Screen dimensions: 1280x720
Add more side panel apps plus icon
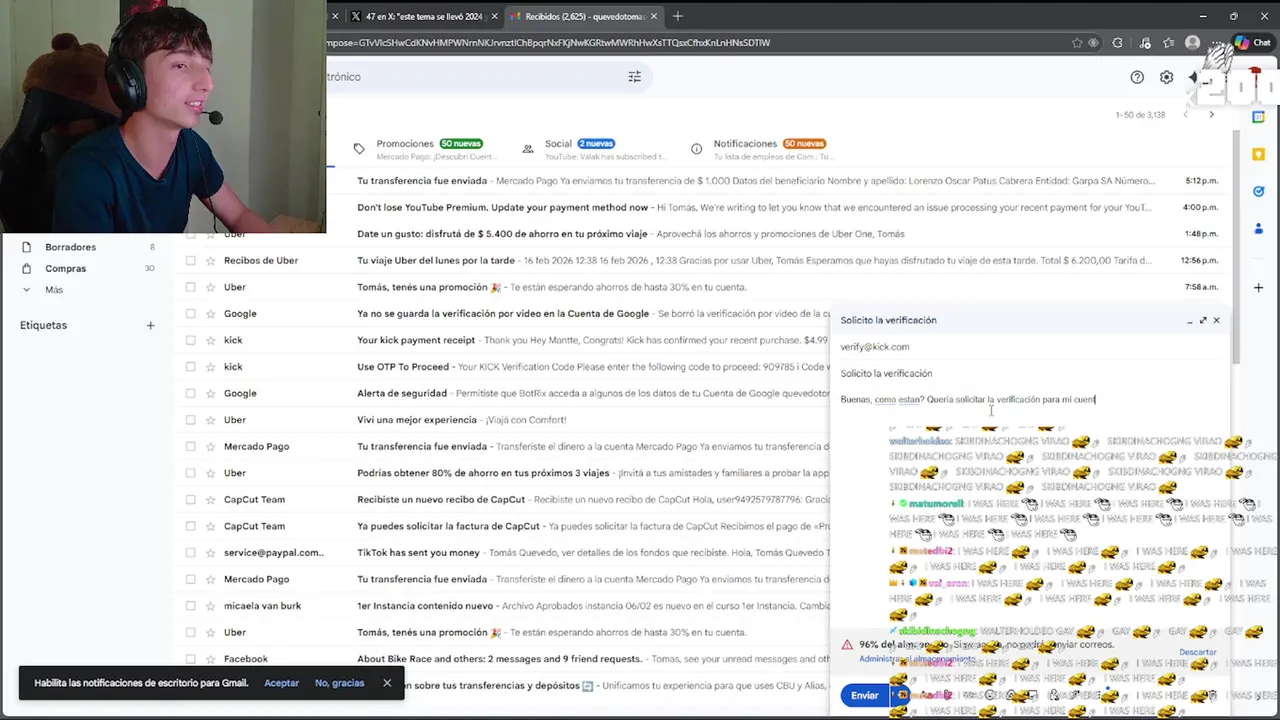1259,288
